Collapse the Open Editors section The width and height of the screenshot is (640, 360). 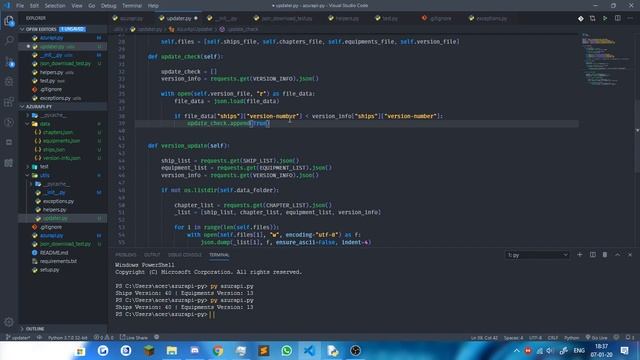(x=63, y=29)
